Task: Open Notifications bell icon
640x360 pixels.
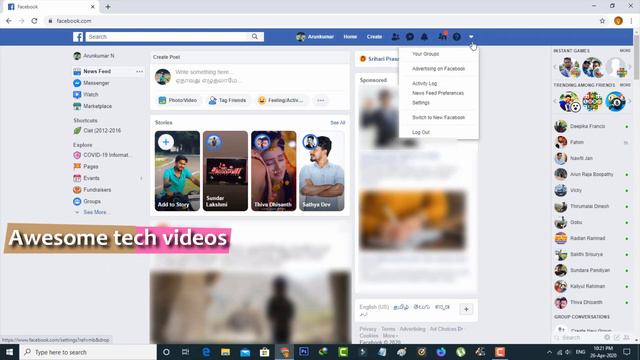Action: [x=424, y=37]
